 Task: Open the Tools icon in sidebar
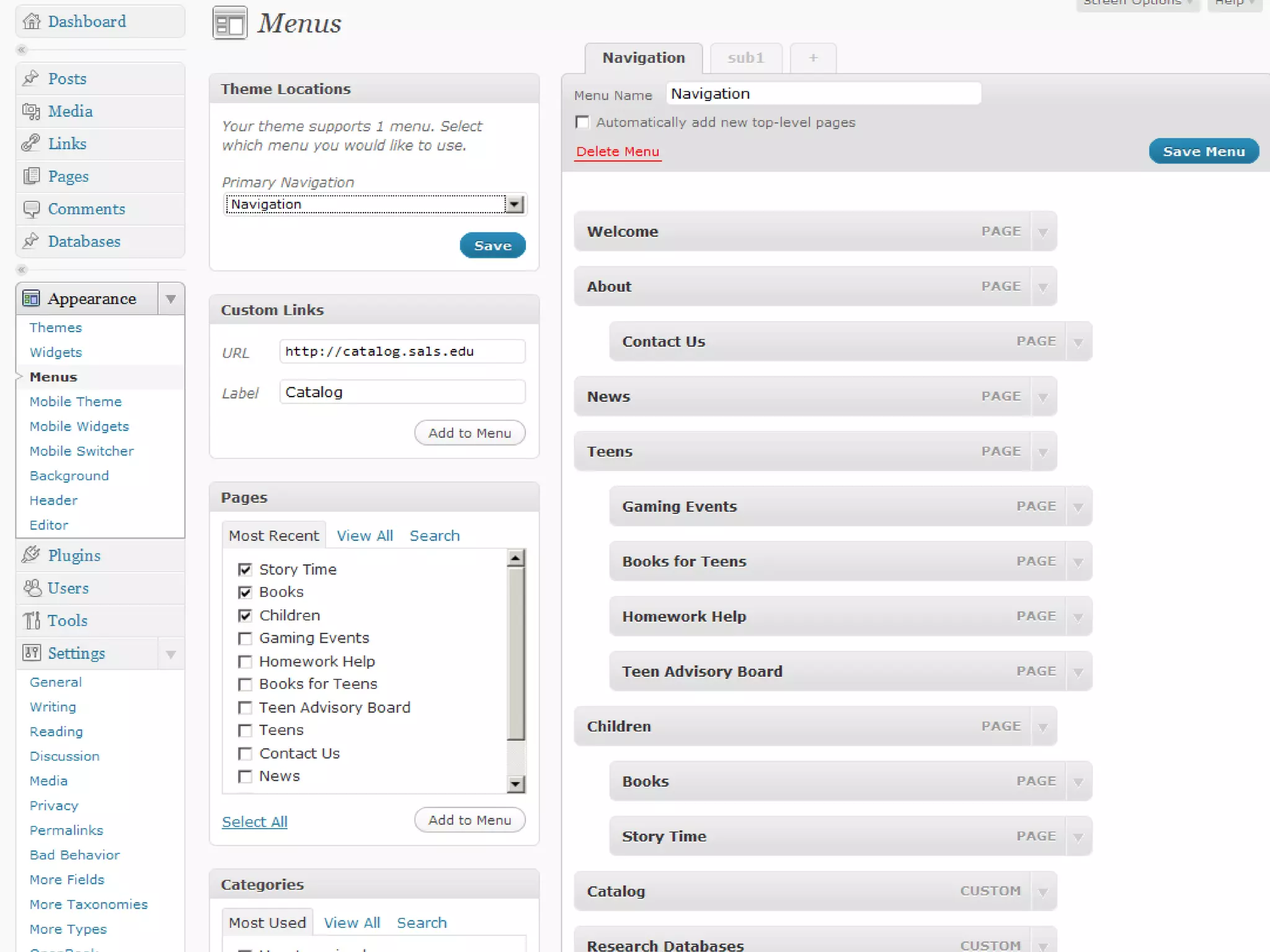(x=32, y=620)
